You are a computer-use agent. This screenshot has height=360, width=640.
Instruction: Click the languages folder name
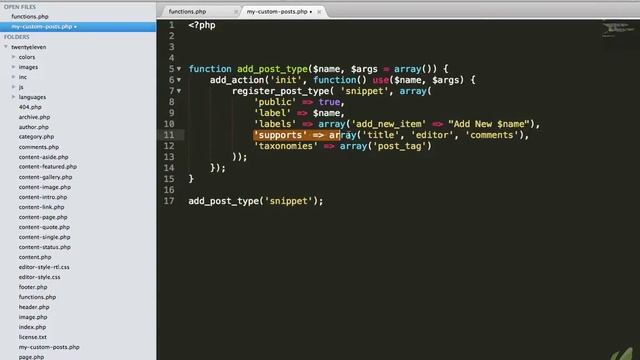[32, 97]
